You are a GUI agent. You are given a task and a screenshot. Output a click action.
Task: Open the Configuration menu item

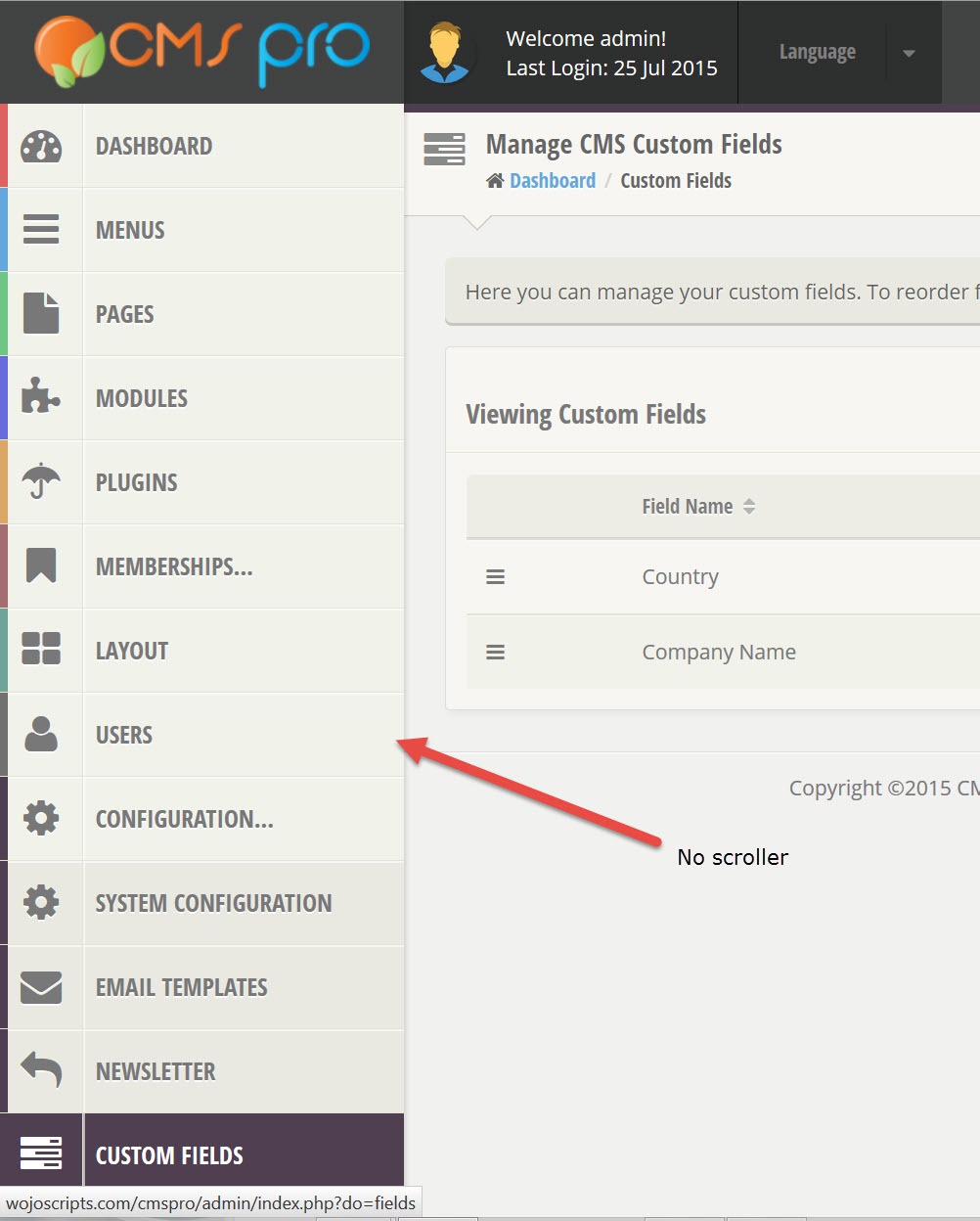184,819
